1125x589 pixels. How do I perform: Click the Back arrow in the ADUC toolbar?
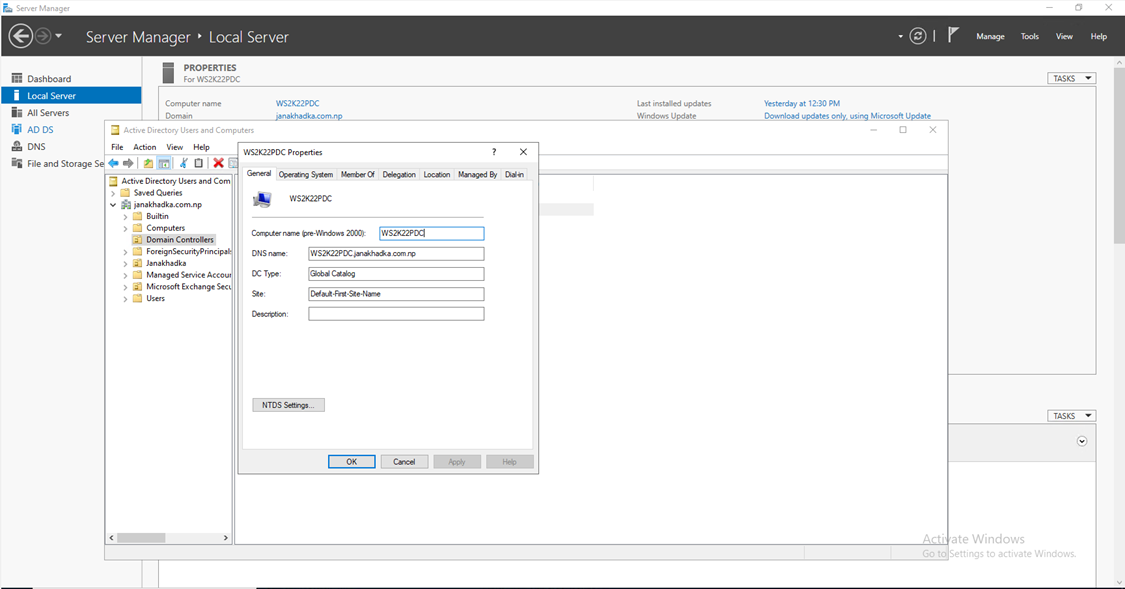[112, 163]
